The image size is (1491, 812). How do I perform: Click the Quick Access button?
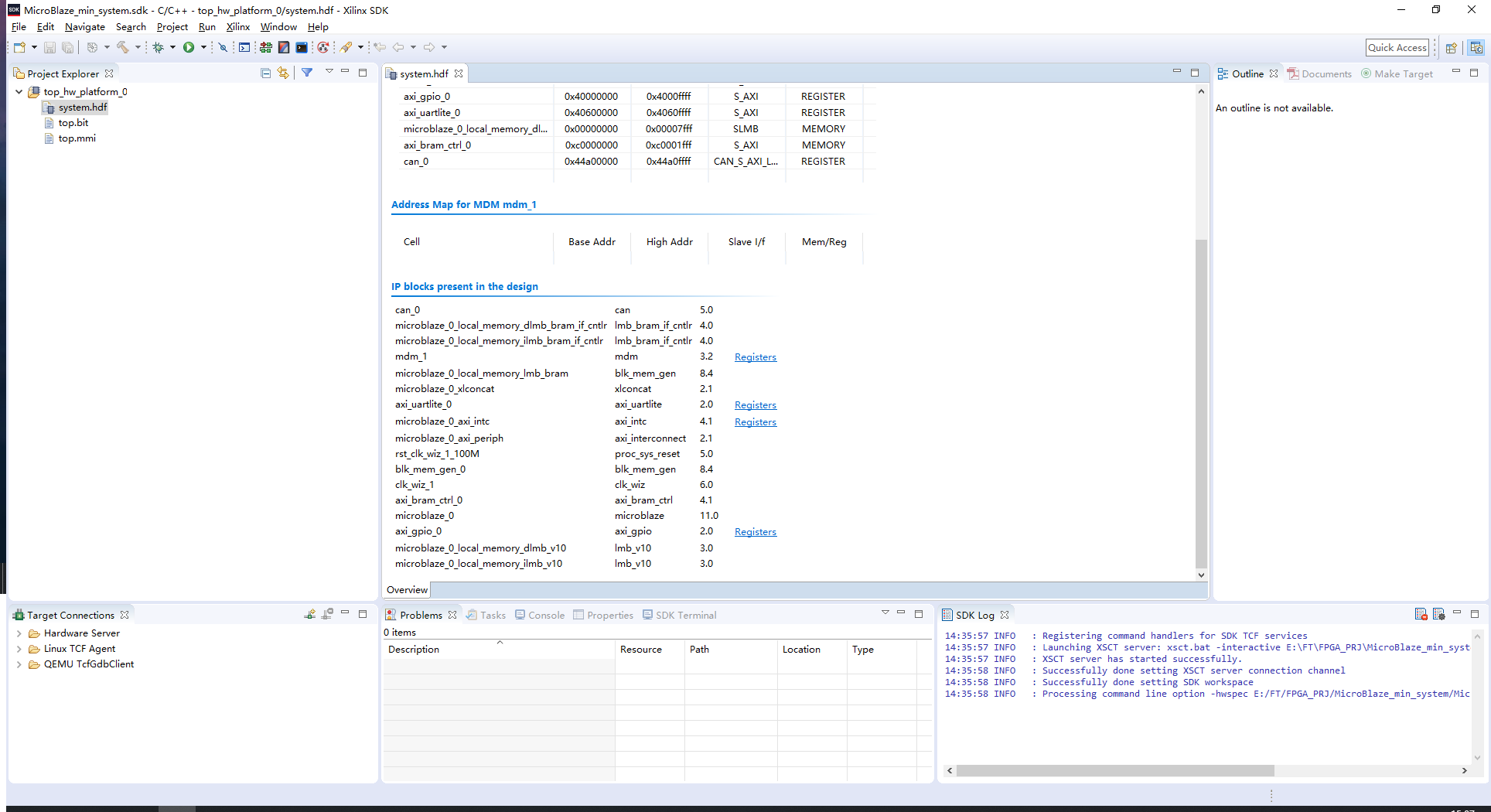[x=1397, y=47]
